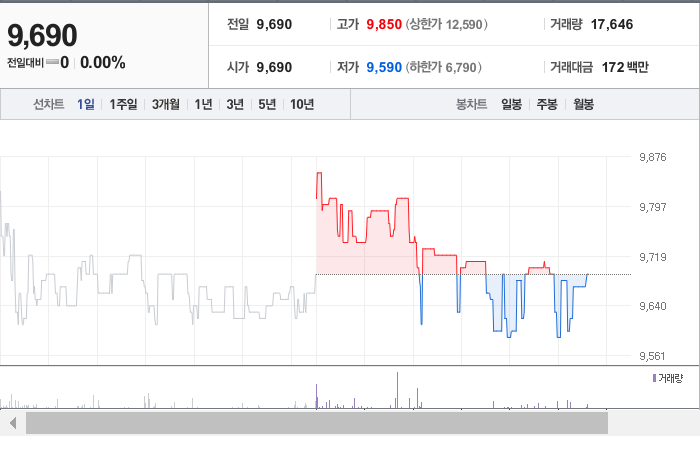700x450 pixels.
Task: Click the gray horizontal scrollbar thumb
Action: (317, 423)
